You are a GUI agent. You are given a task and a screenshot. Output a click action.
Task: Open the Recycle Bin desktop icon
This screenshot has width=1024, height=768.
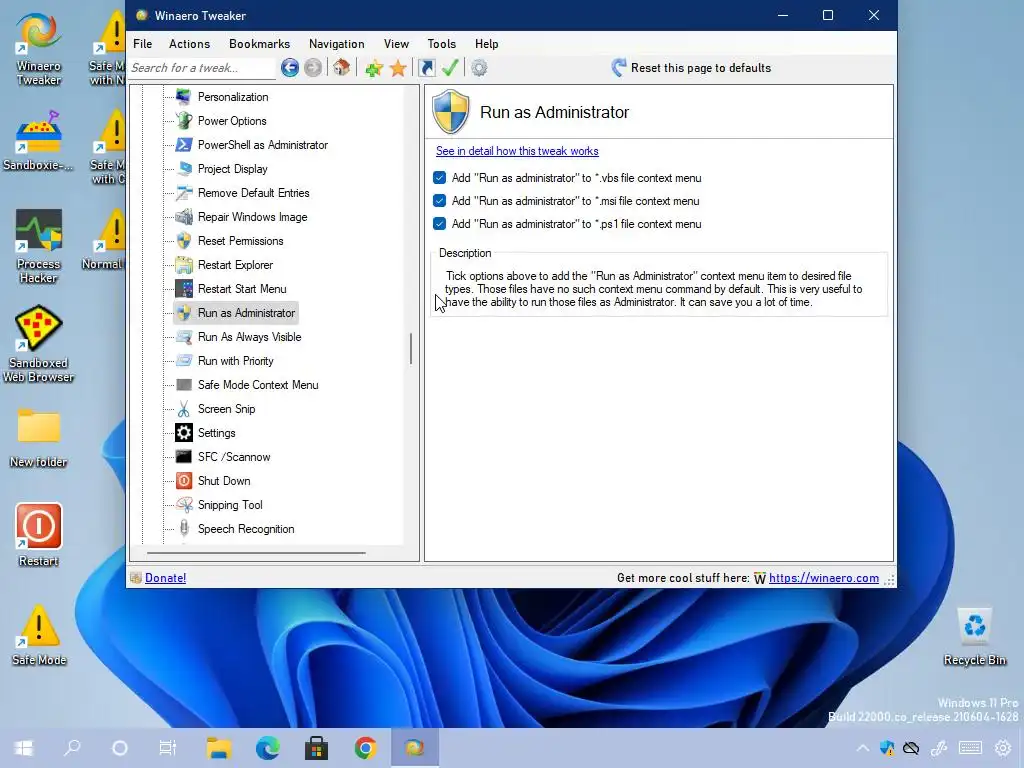click(974, 637)
